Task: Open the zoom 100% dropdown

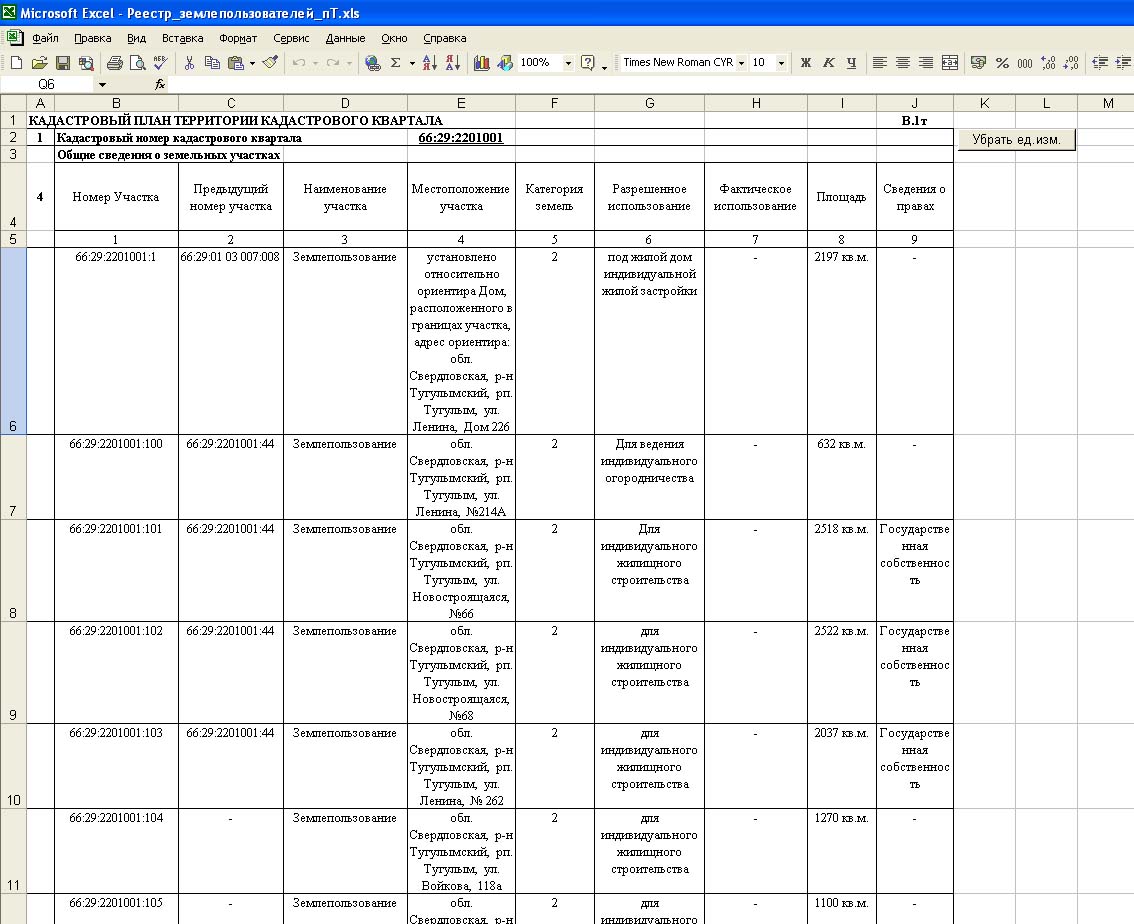Action: coord(568,63)
